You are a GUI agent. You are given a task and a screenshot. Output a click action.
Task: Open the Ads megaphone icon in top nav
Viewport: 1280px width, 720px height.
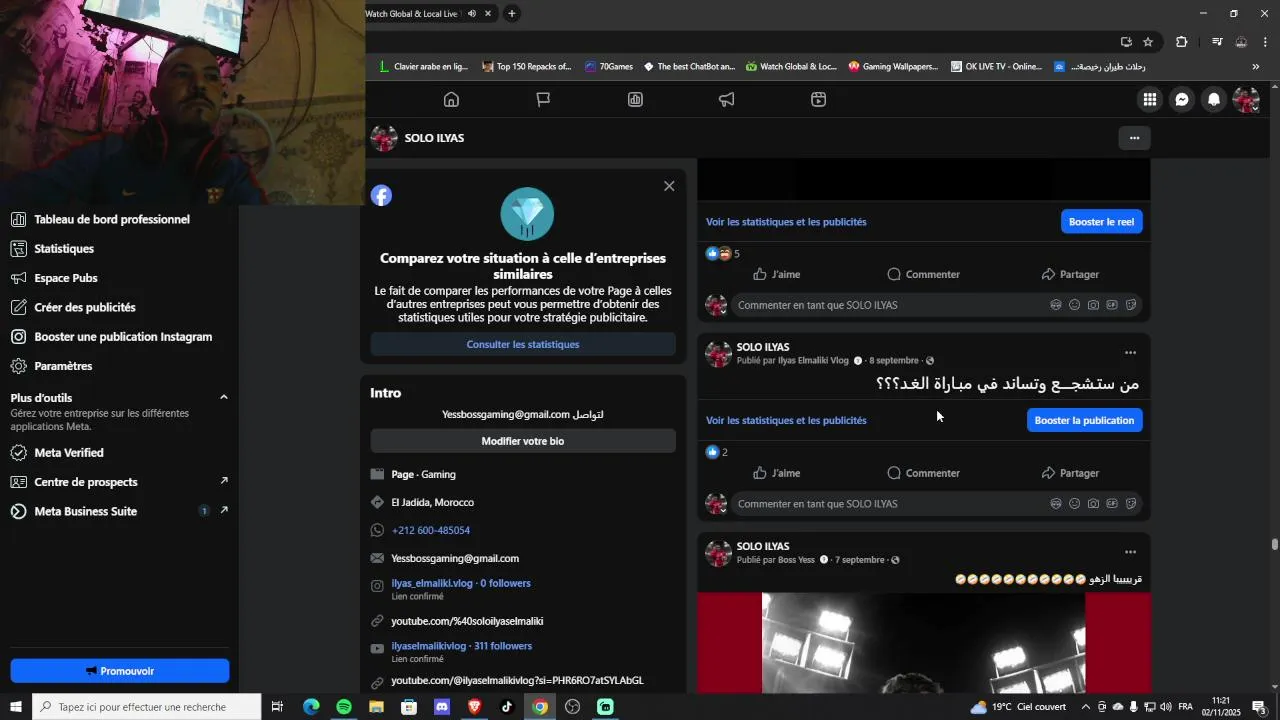tap(727, 100)
